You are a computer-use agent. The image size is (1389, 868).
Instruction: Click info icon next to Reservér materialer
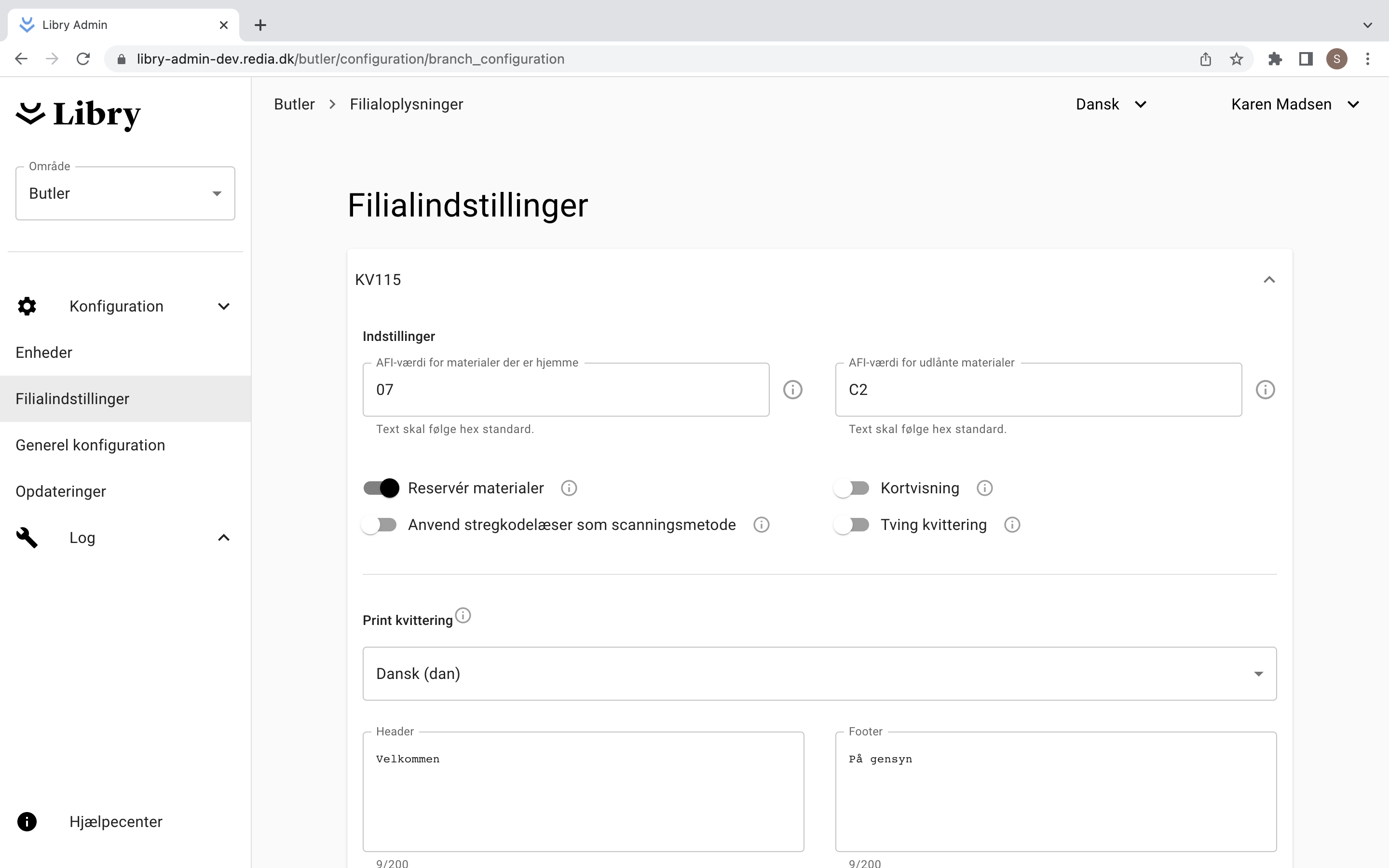(569, 488)
